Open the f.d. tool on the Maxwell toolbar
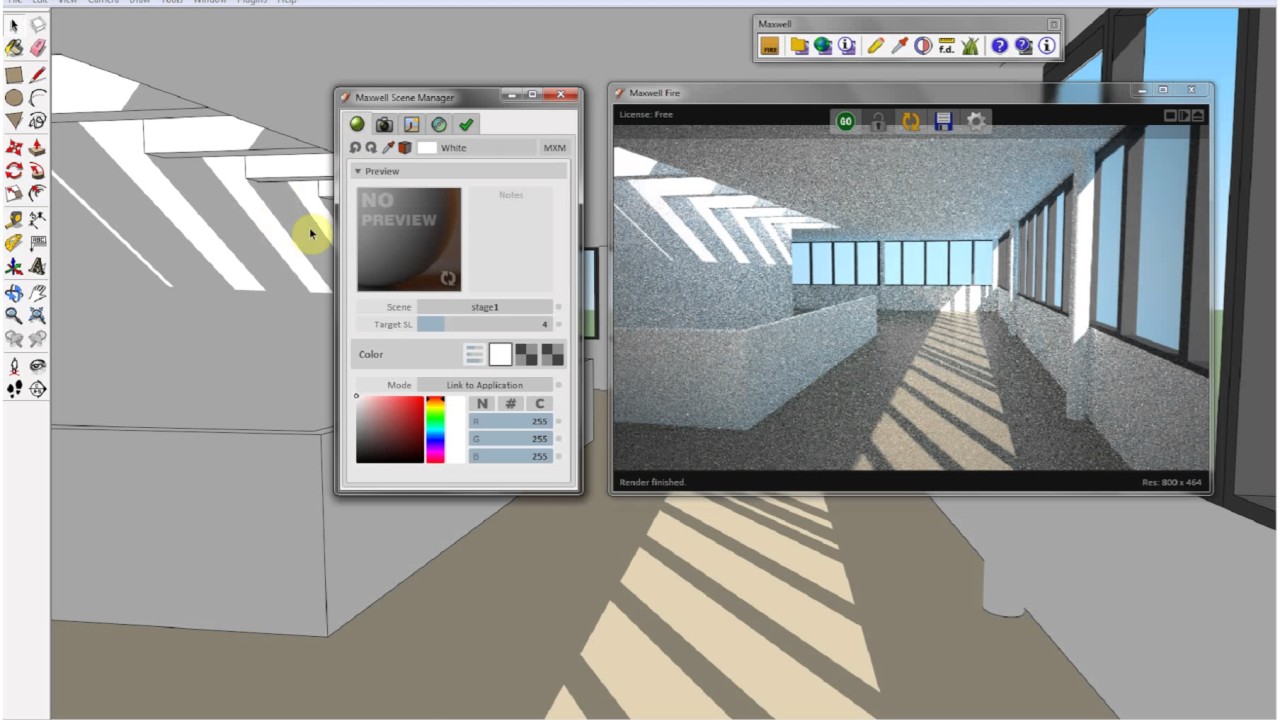The height and width of the screenshot is (720, 1280). coord(948,46)
